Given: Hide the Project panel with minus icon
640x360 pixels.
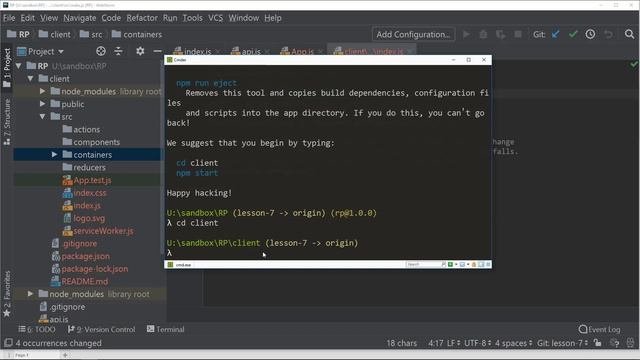Looking at the screenshot, I should (158, 51).
